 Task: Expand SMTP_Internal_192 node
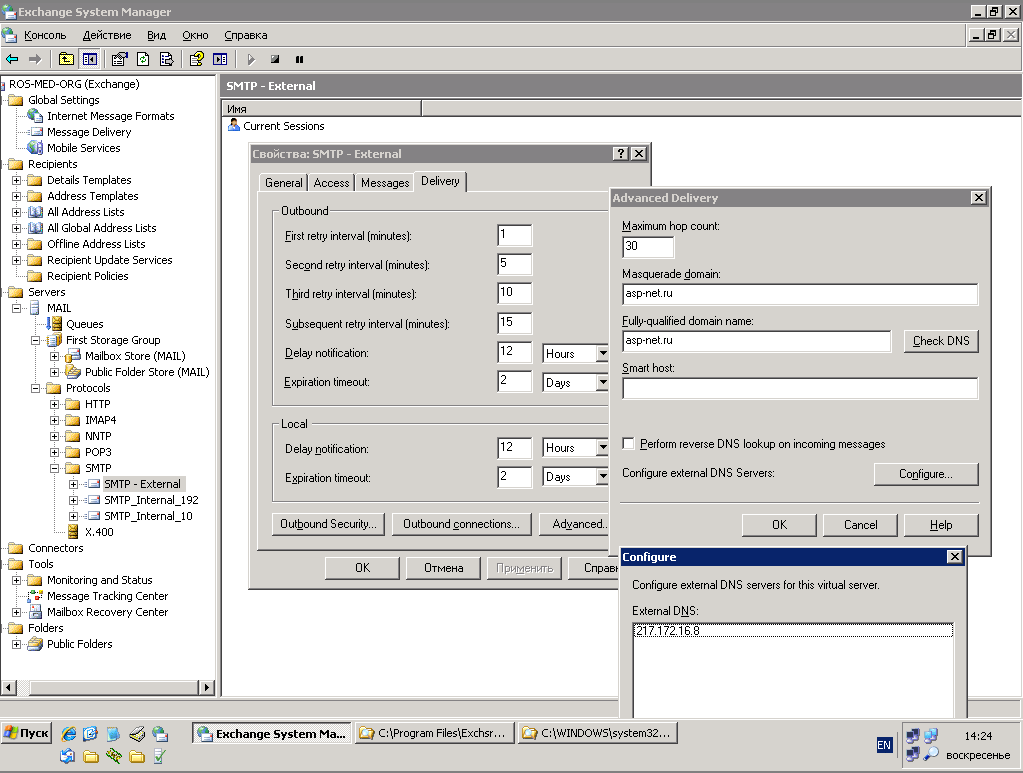click(74, 500)
